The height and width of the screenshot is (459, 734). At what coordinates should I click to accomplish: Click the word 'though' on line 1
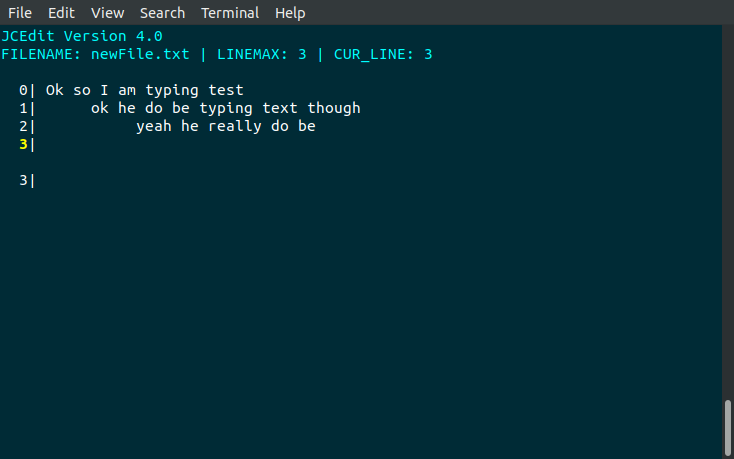coord(334,108)
